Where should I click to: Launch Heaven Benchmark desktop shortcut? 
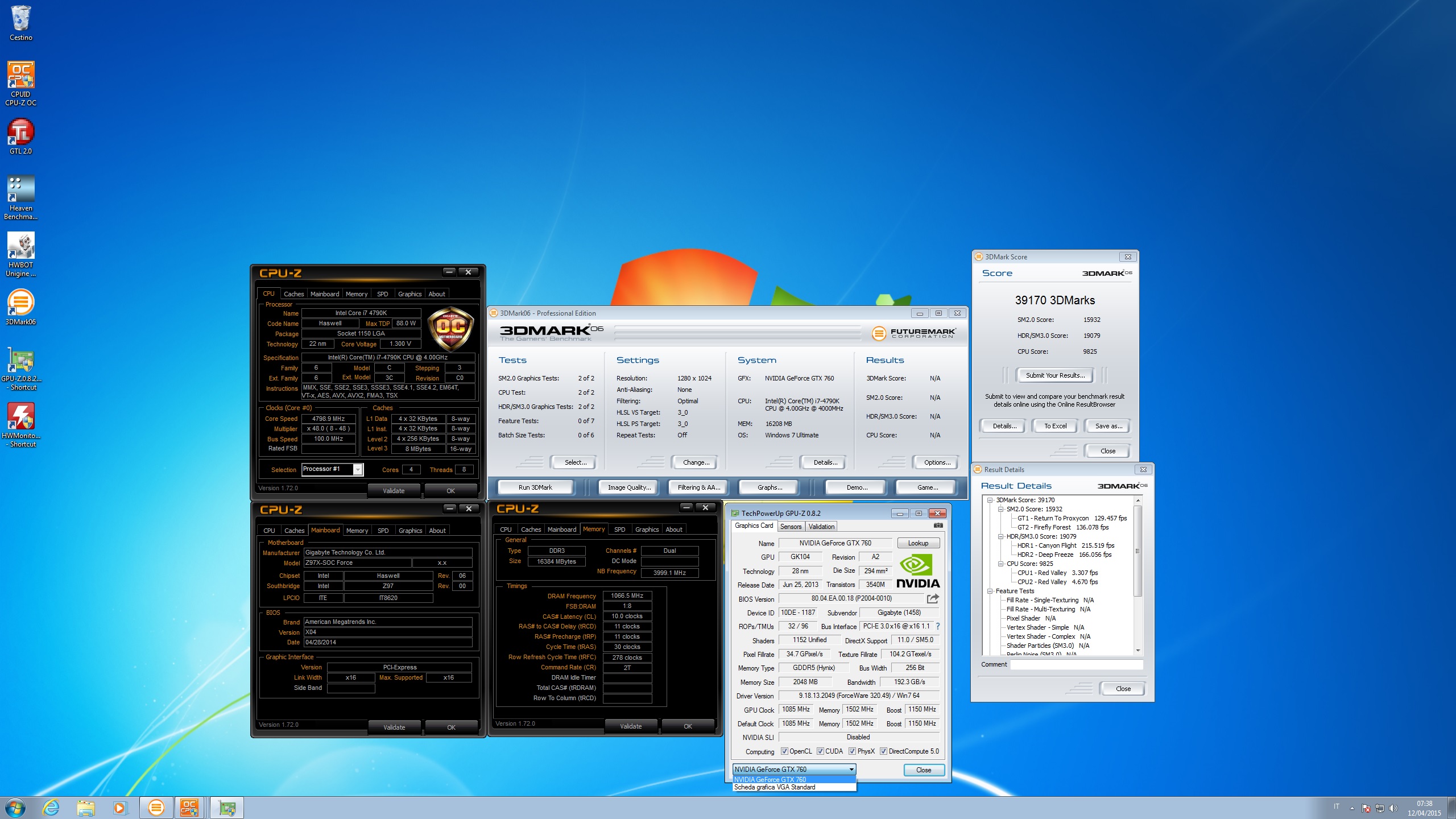pos(20,197)
